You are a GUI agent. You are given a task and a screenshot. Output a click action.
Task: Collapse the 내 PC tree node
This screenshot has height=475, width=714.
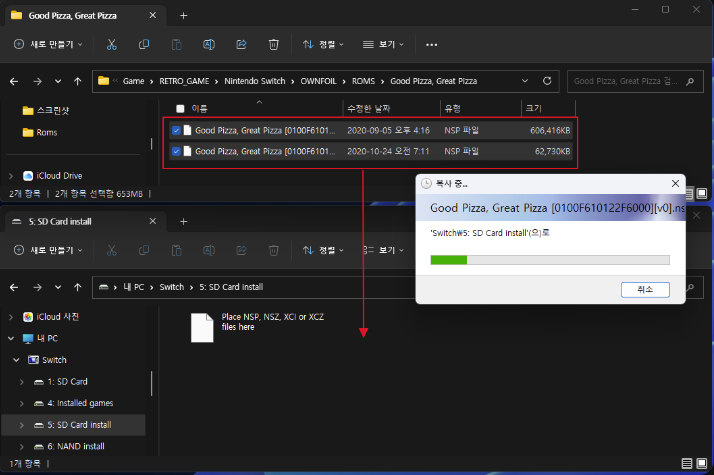coord(11,338)
